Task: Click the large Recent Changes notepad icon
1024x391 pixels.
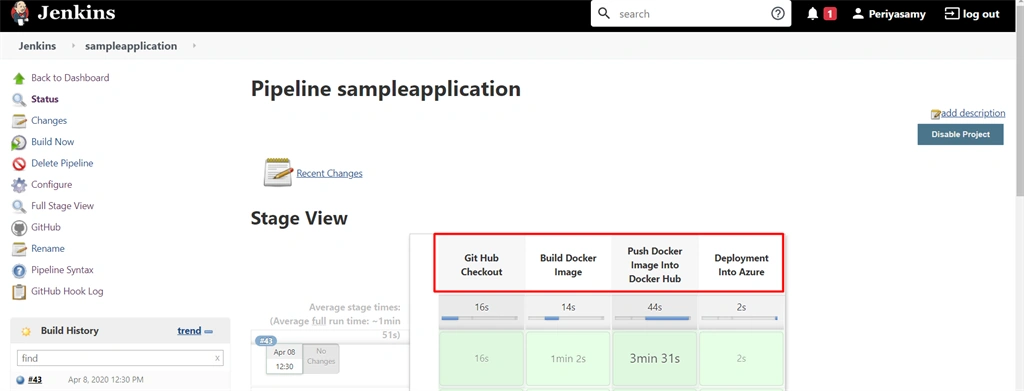Action: pos(278,172)
